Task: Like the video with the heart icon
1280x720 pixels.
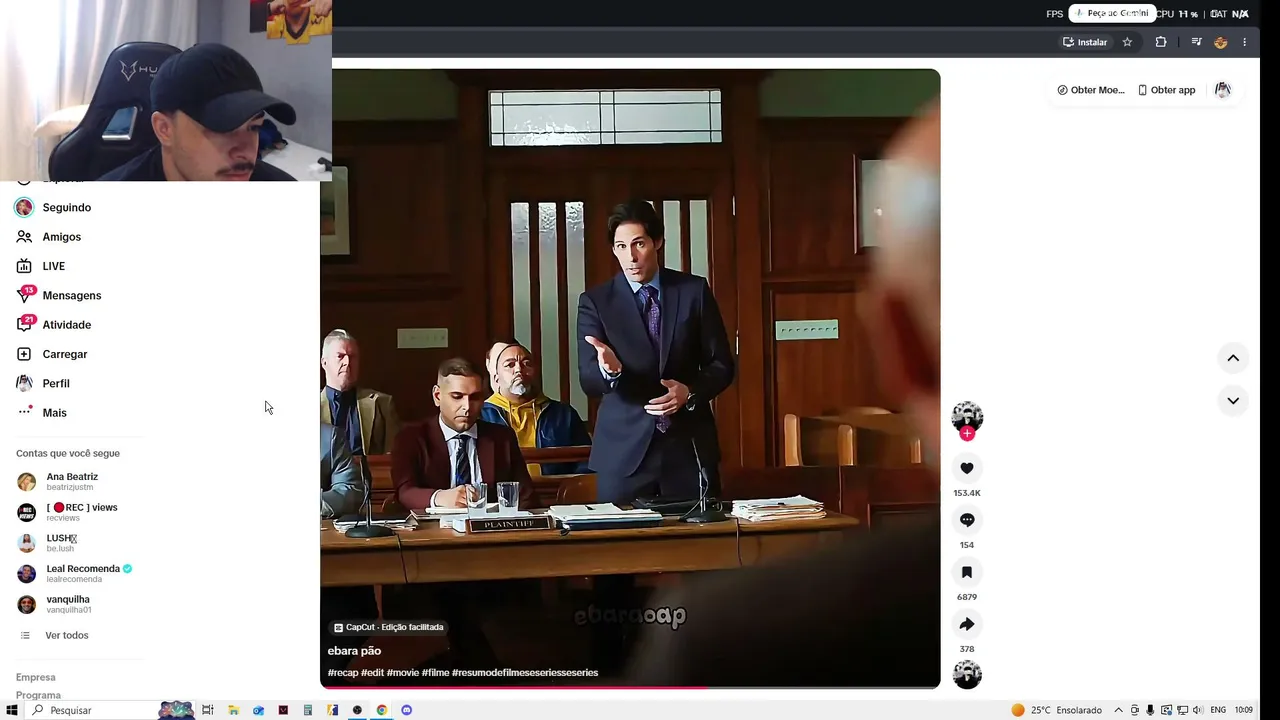Action: coord(967,468)
